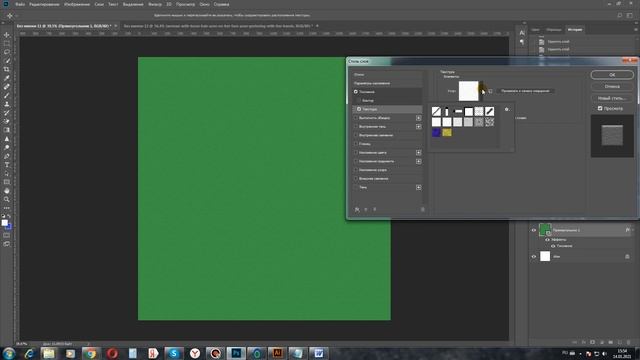Click the move effect up arrow in dialog

coord(366,209)
